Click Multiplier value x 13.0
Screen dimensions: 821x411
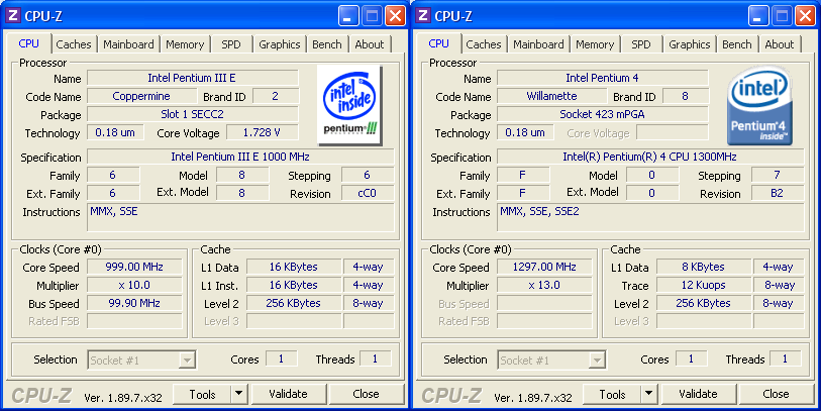[x=545, y=285]
